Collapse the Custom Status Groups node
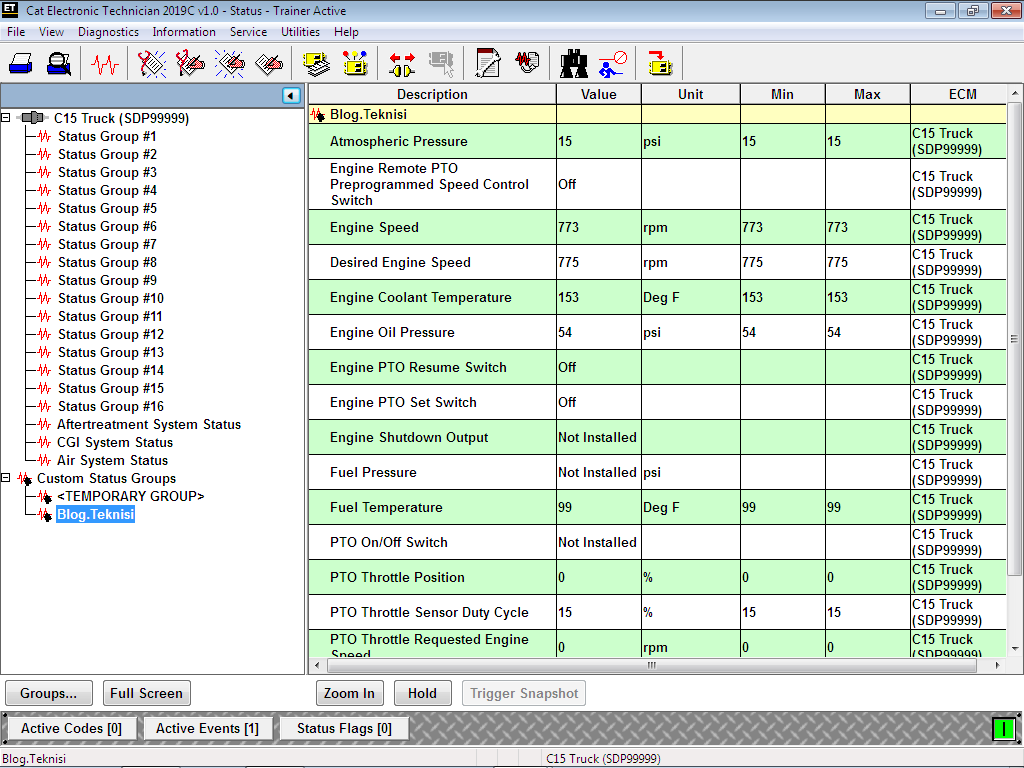The height and width of the screenshot is (768, 1024). pyautogui.click(x=7, y=478)
